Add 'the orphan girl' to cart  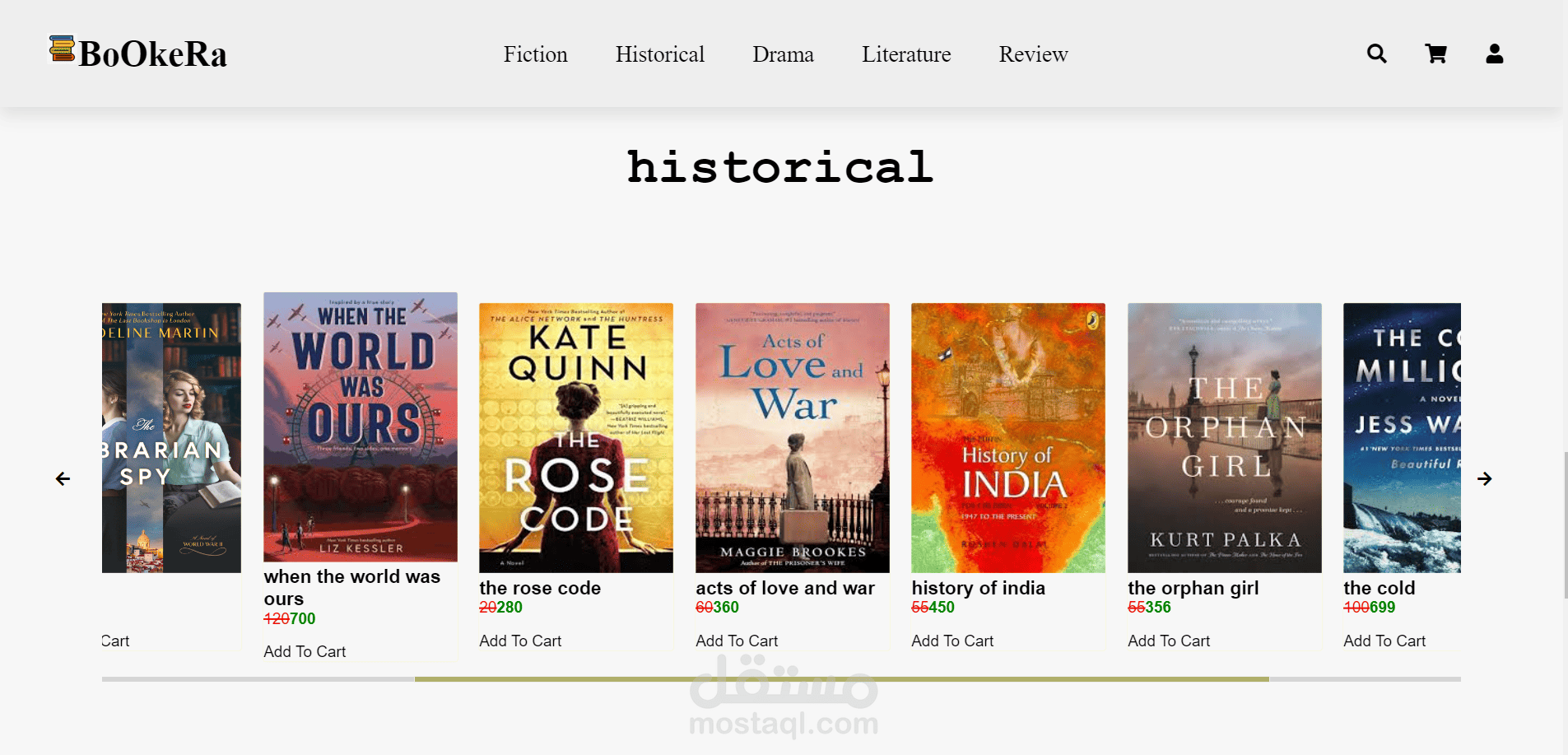(1169, 641)
